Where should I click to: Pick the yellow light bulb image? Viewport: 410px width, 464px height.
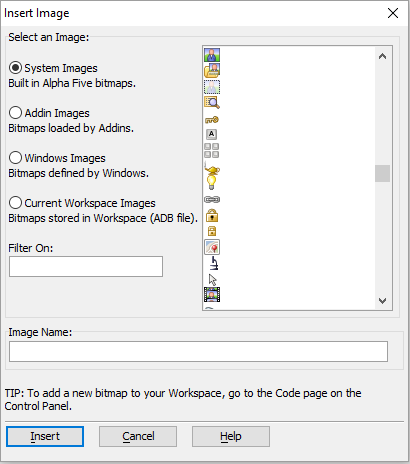211,182
